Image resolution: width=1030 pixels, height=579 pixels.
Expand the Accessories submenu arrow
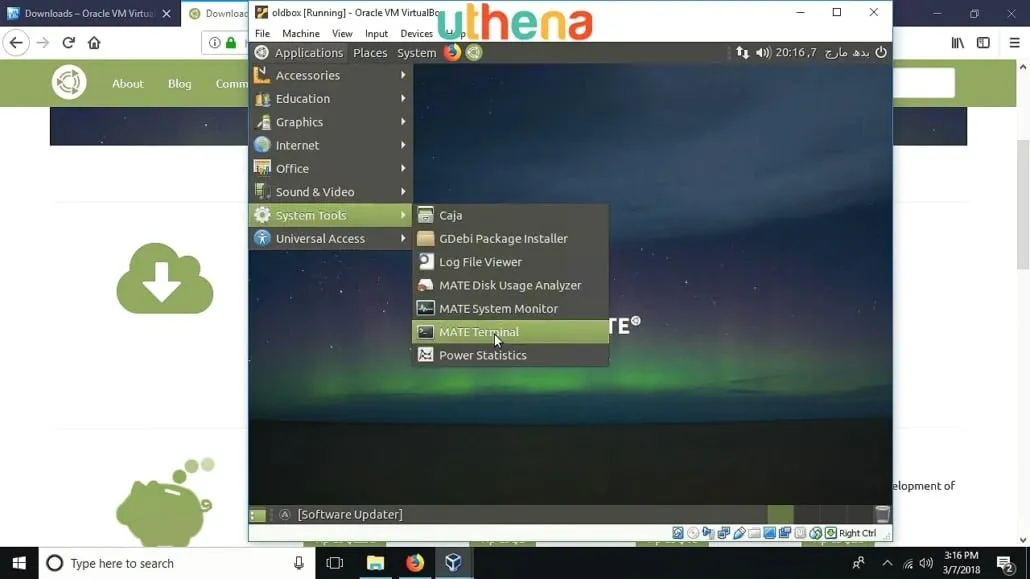tap(403, 75)
